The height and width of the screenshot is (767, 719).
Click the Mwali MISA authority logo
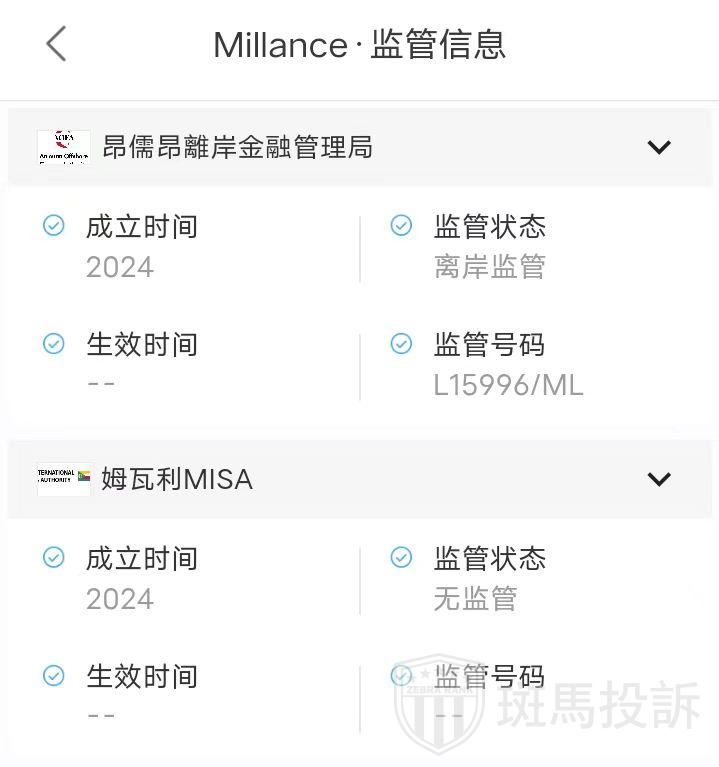click(x=63, y=479)
